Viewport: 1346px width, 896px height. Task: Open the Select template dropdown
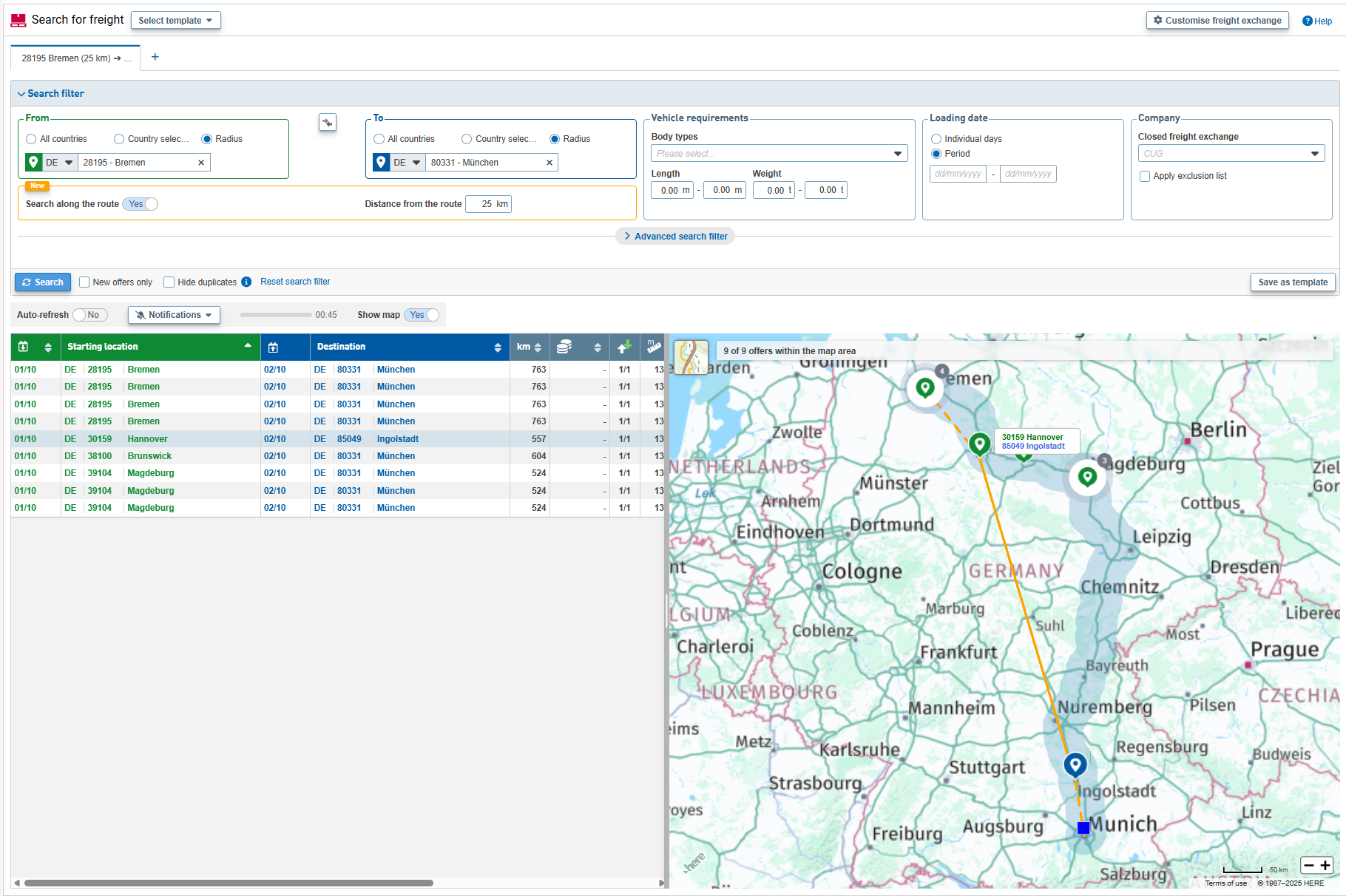click(175, 21)
